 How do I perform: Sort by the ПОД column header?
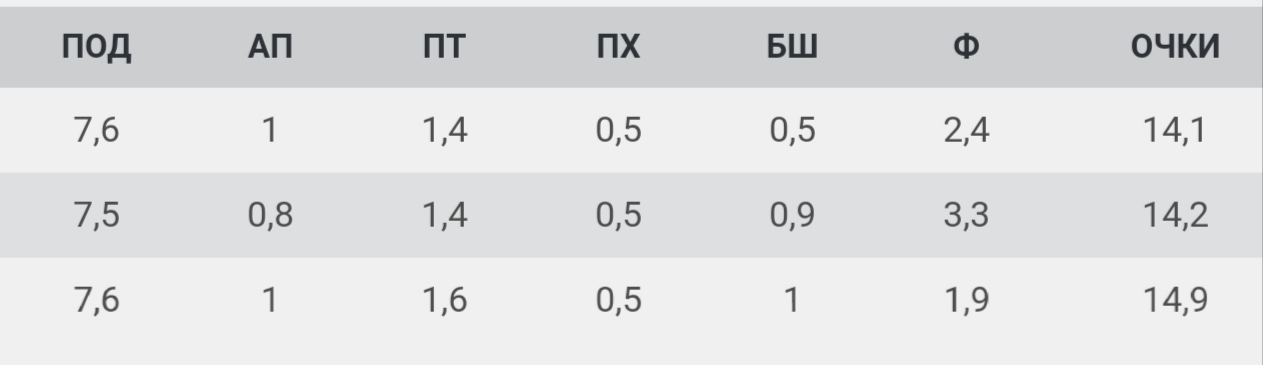coord(96,47)
